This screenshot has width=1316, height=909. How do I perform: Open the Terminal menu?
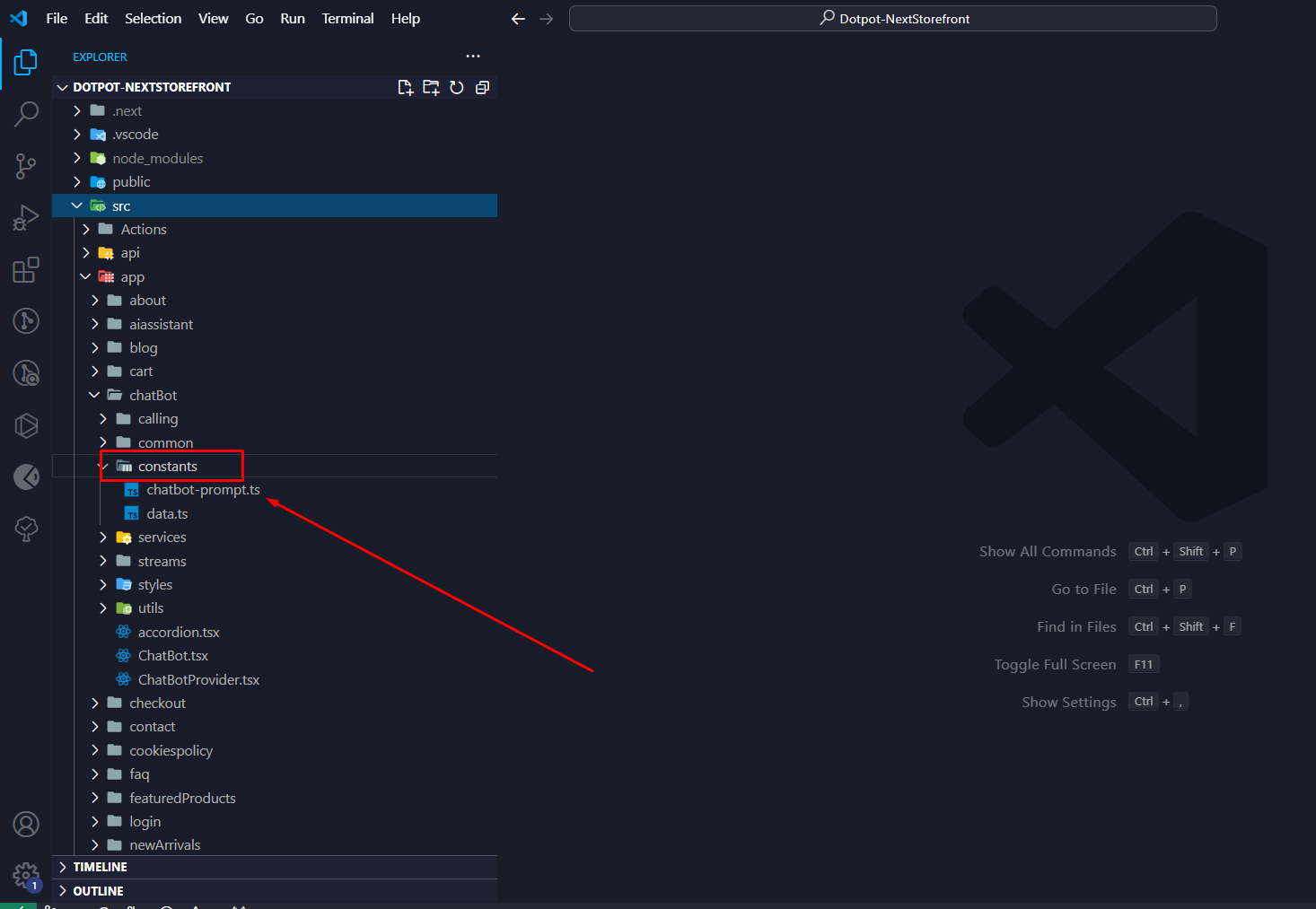(x=347, y=18)
